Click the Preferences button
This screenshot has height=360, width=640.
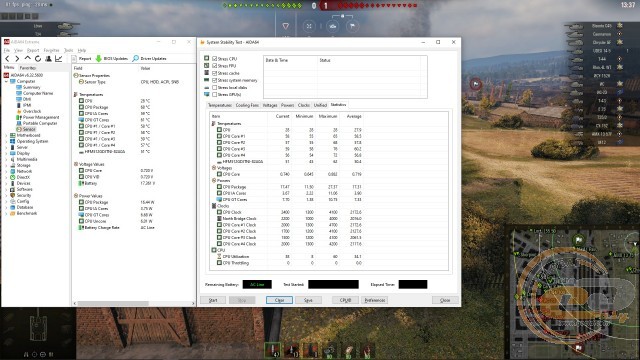tap(375, 300)
